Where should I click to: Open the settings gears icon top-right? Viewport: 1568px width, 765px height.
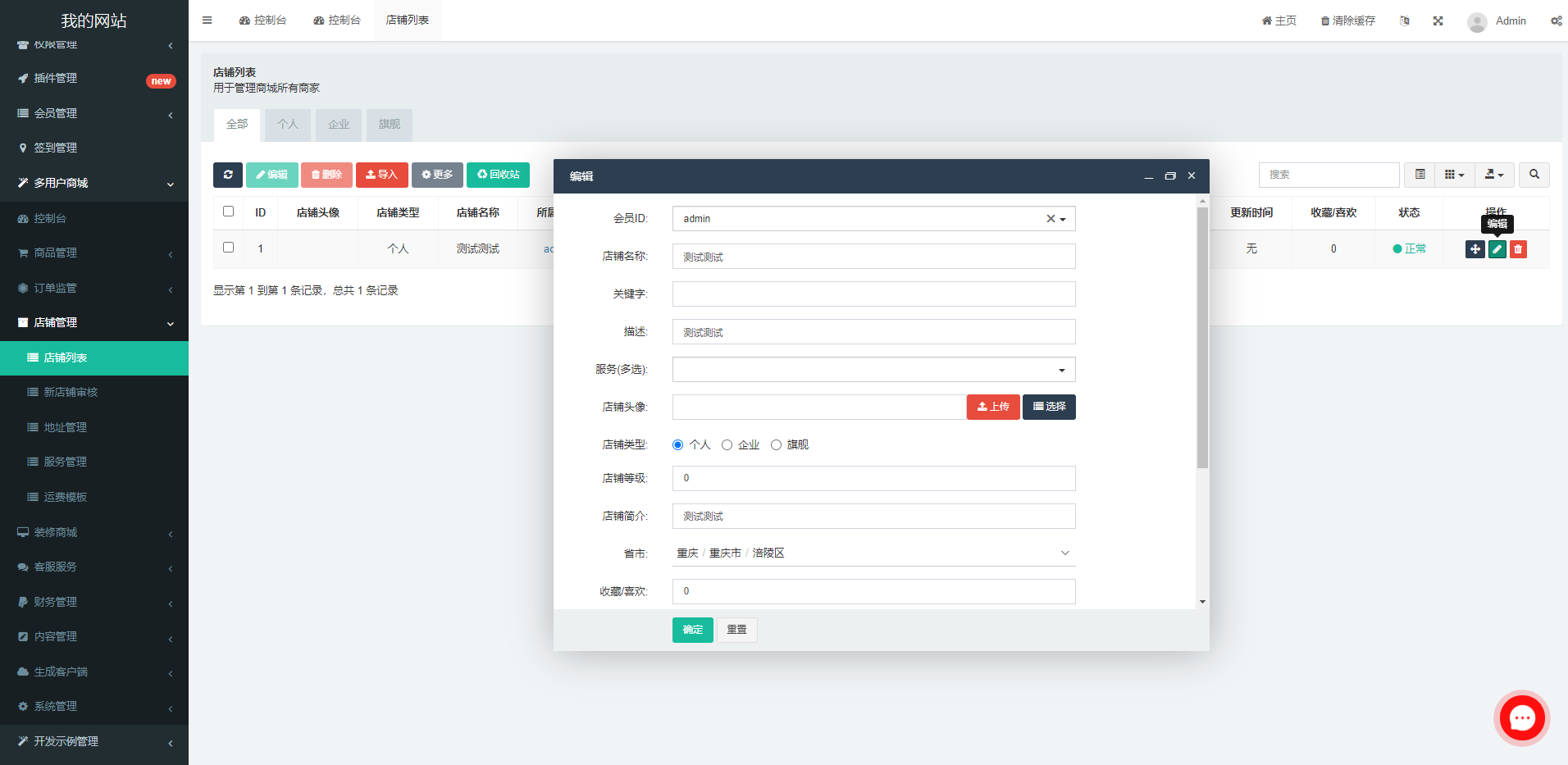click(x=1556, y=20)
